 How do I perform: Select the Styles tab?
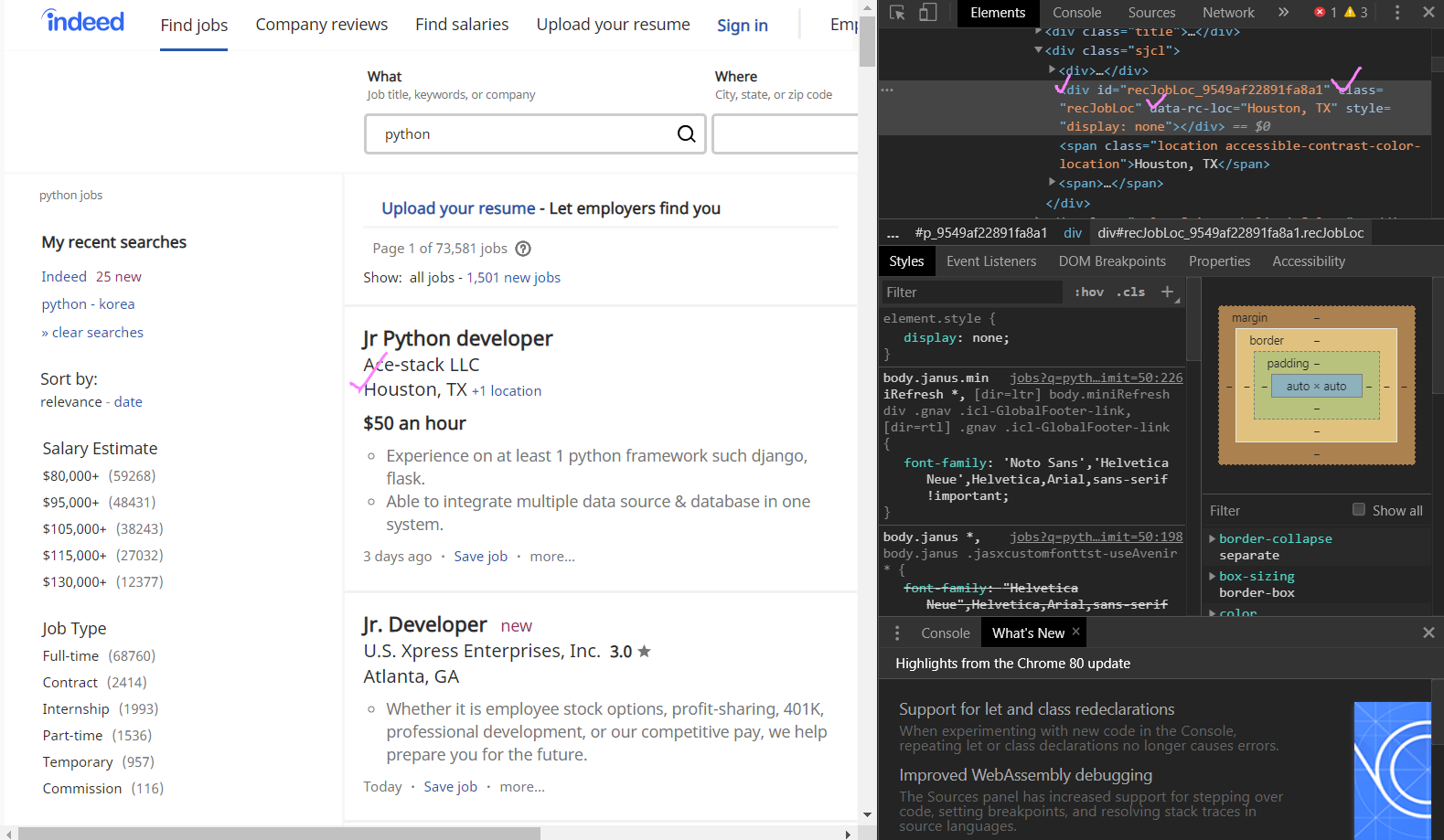pos(906,261)
